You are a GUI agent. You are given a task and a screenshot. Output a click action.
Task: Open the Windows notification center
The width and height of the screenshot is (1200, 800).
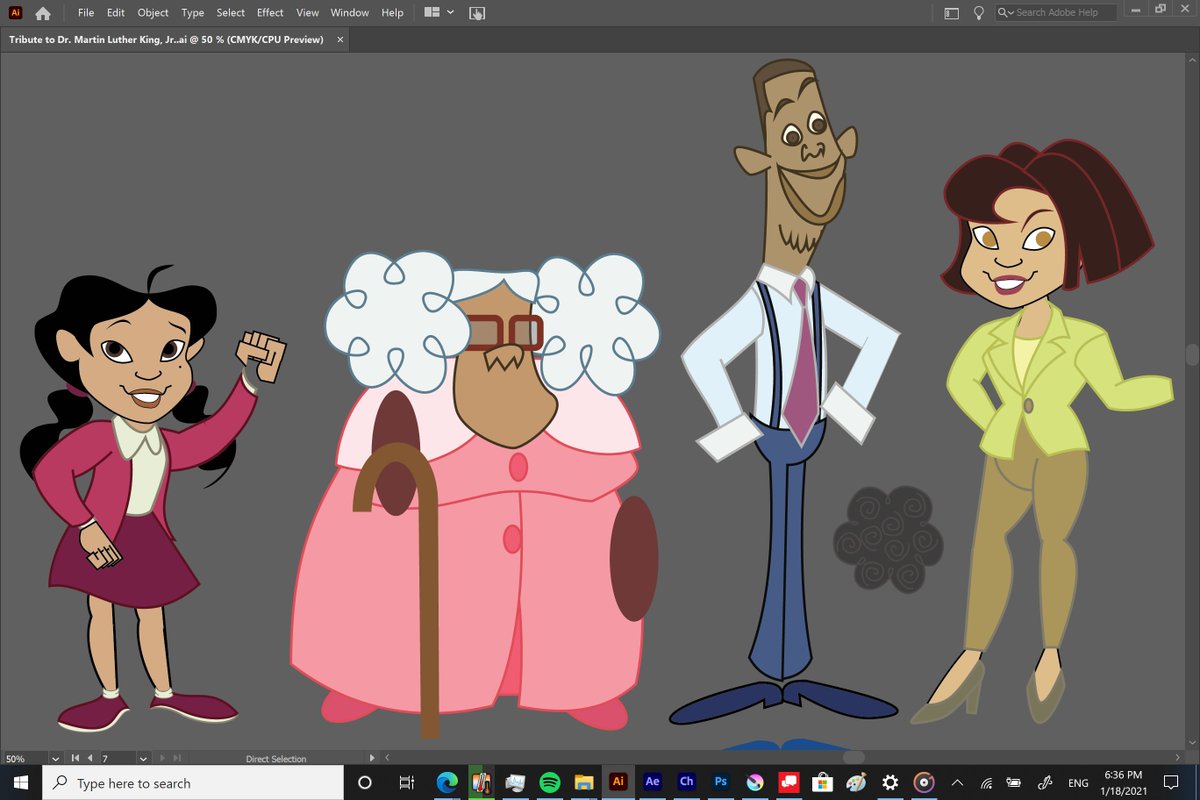pyautogui.click(x=1171, y=783)
